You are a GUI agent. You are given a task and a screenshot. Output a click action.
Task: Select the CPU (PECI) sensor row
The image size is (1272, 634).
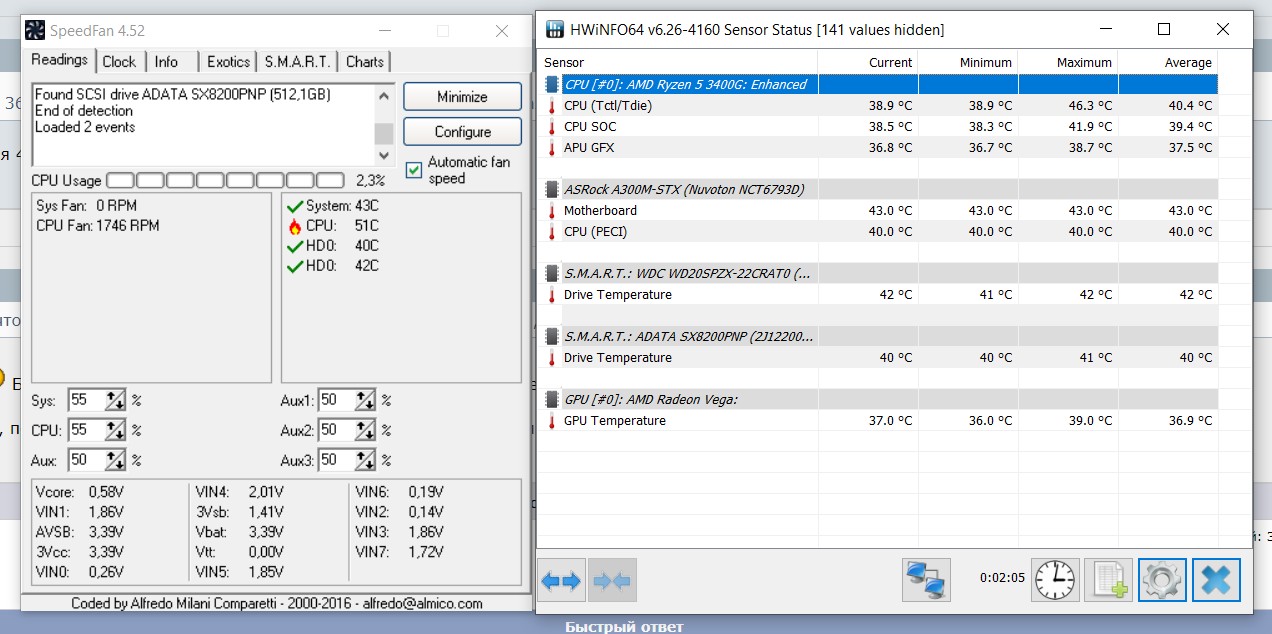click(881, 231)
